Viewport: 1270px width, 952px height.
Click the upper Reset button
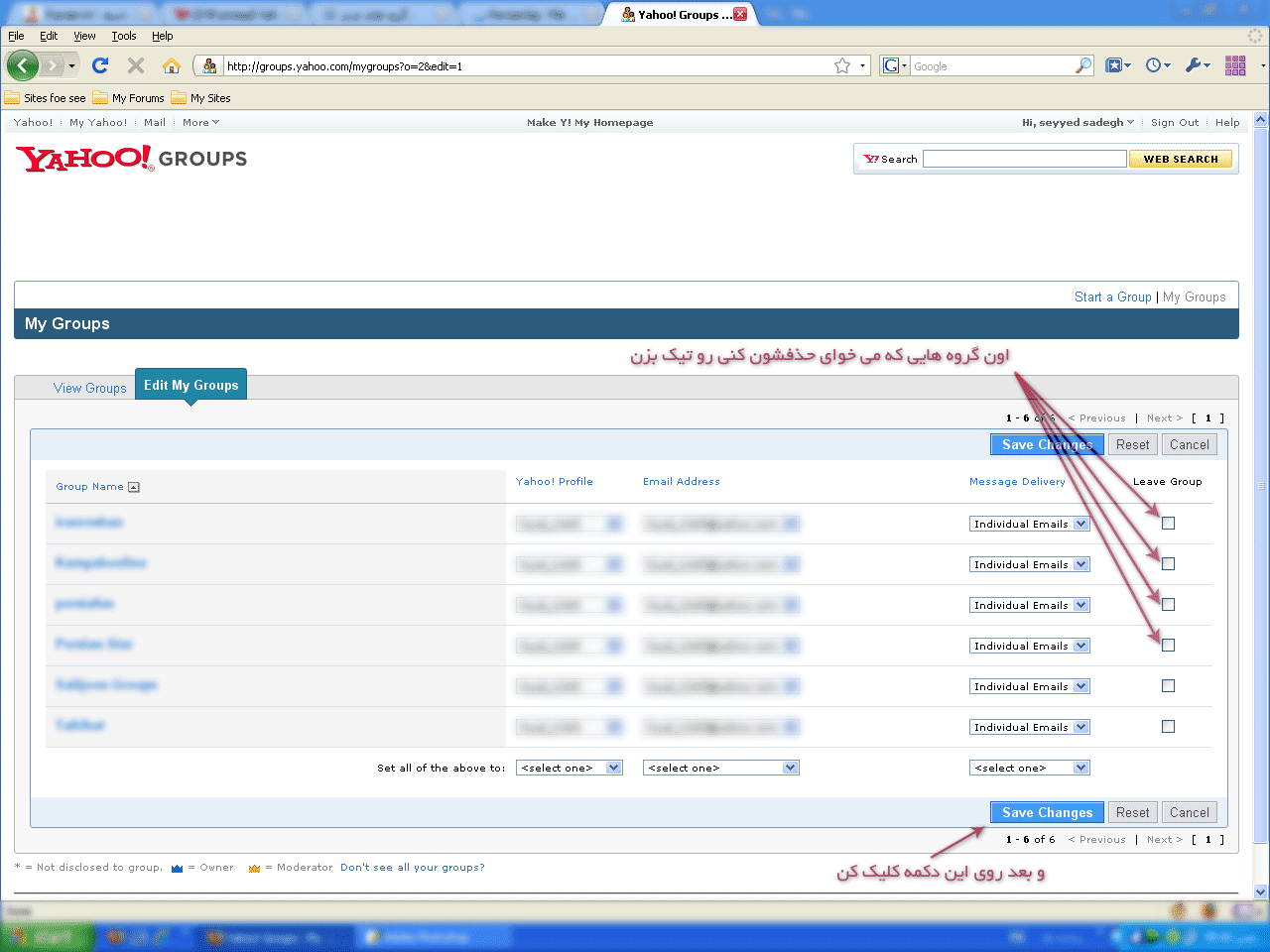pos(1132,444)
